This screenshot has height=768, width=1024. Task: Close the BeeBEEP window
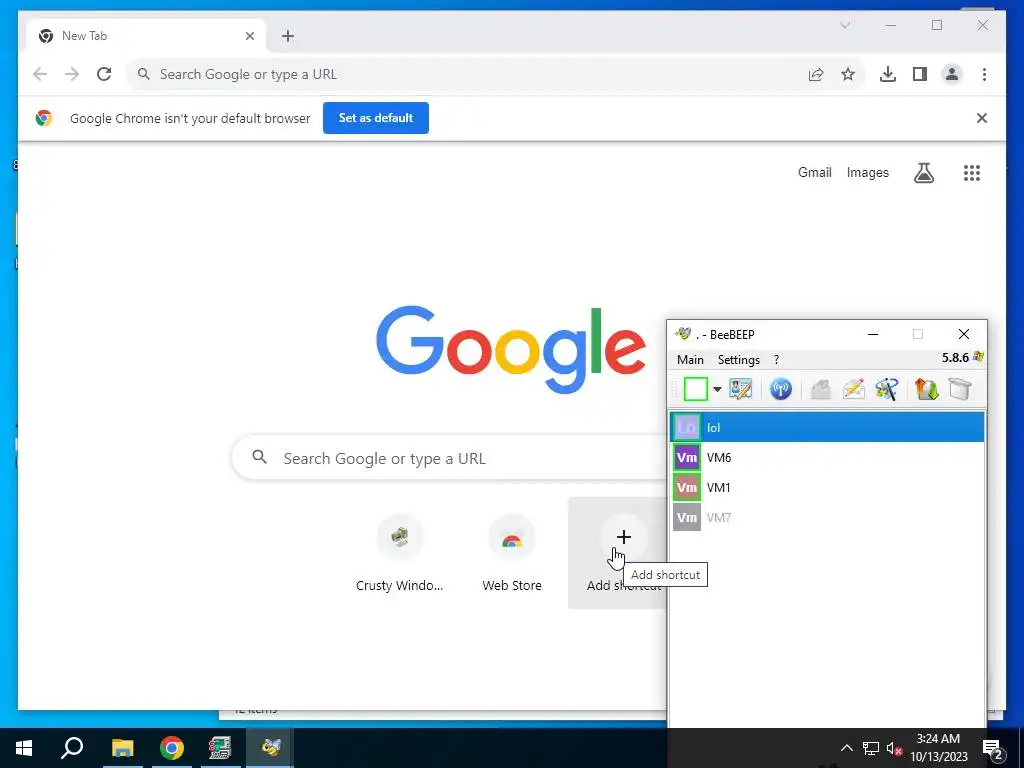[x=963, y=334]
